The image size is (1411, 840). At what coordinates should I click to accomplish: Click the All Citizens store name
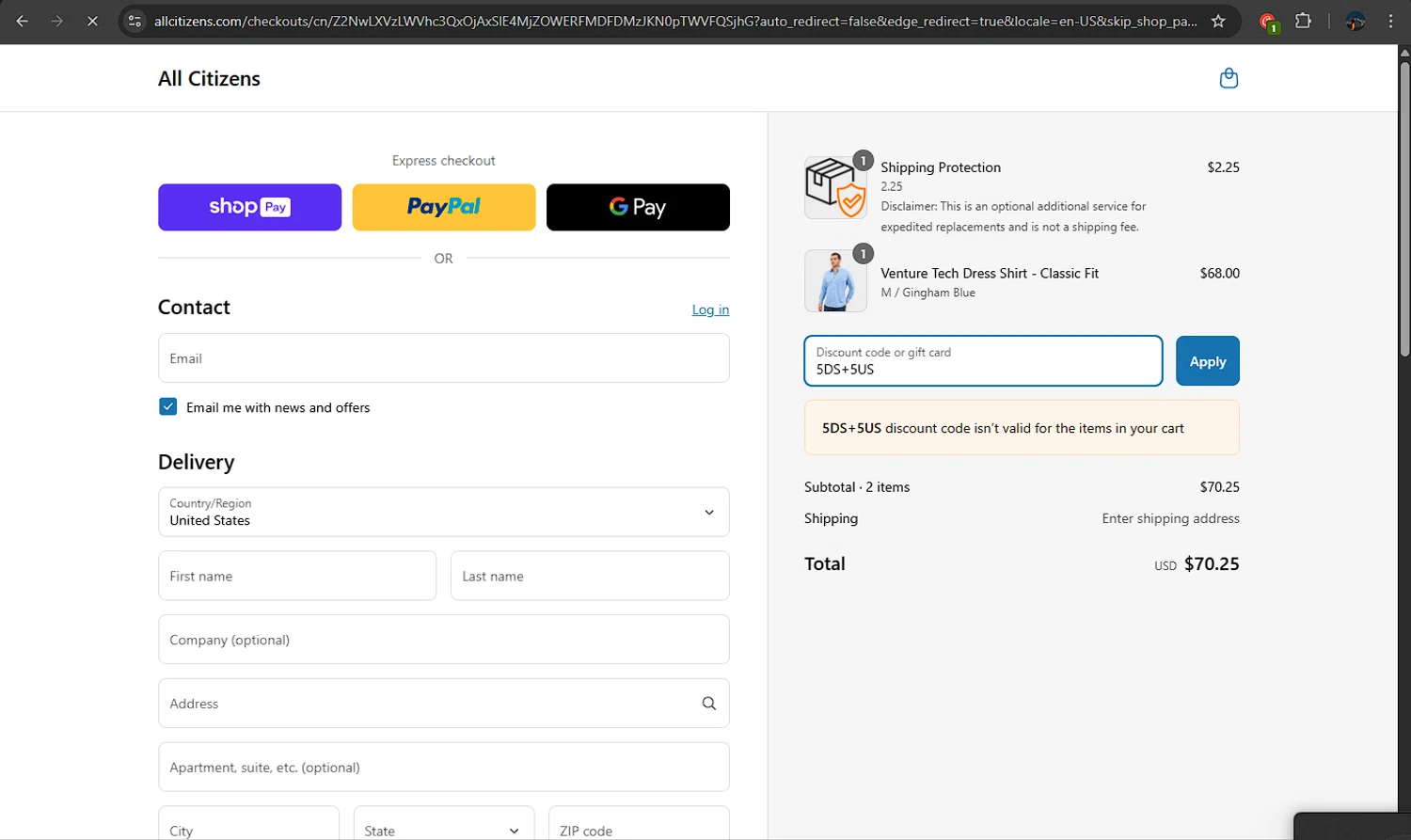point(209,79)
